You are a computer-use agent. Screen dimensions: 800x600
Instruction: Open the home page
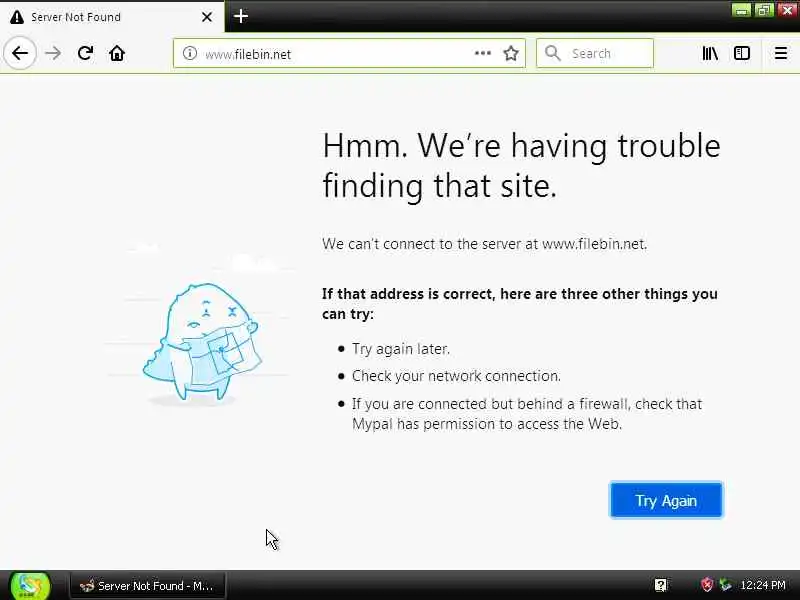pos(117,53)
